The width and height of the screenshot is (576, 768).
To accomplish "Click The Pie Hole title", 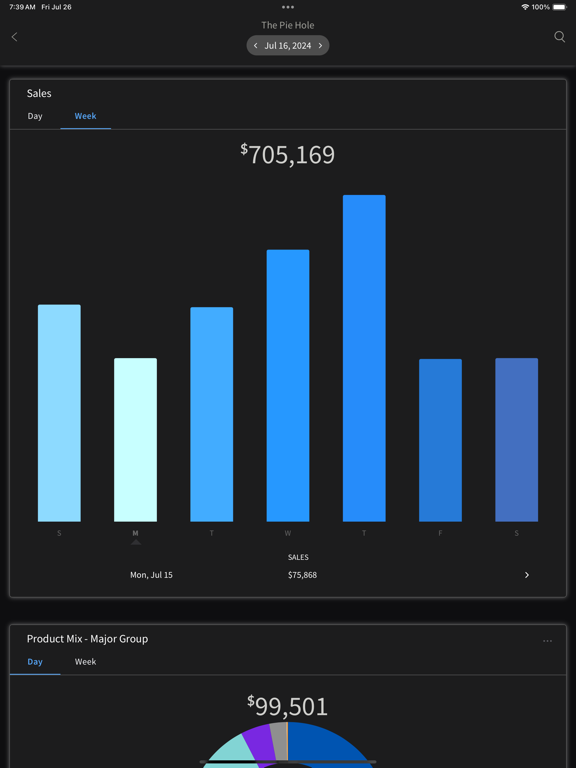I will 288,25.
